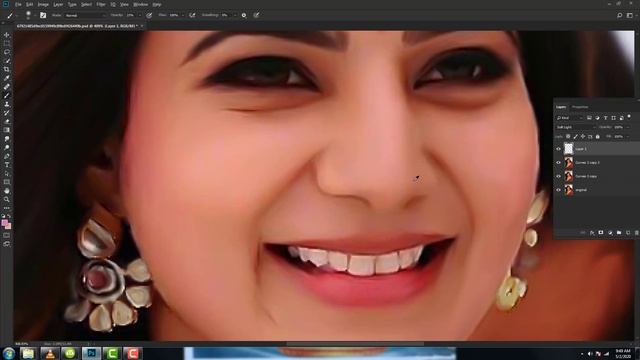This screenshot has width=640, height=360.
Task: Add layer style fx at panel bottom
Action: [x=592, y=233]
